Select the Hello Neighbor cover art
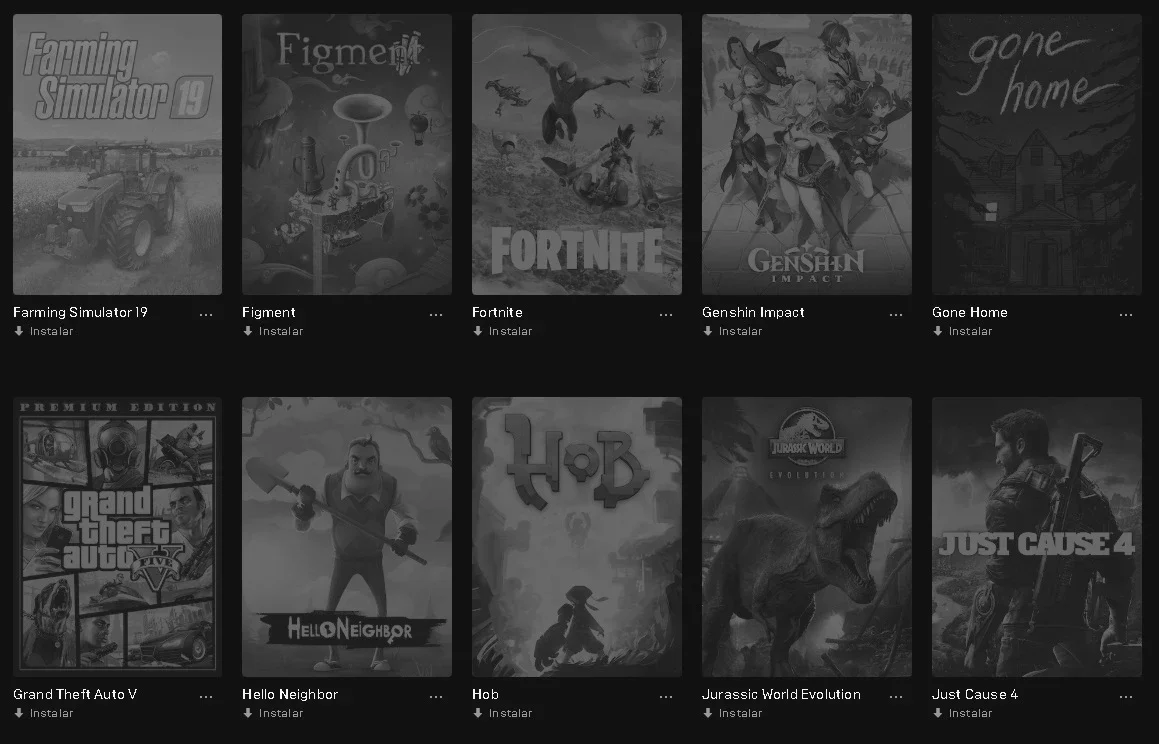The width and height of the screenshot is (1159, 744). (347, 537)
